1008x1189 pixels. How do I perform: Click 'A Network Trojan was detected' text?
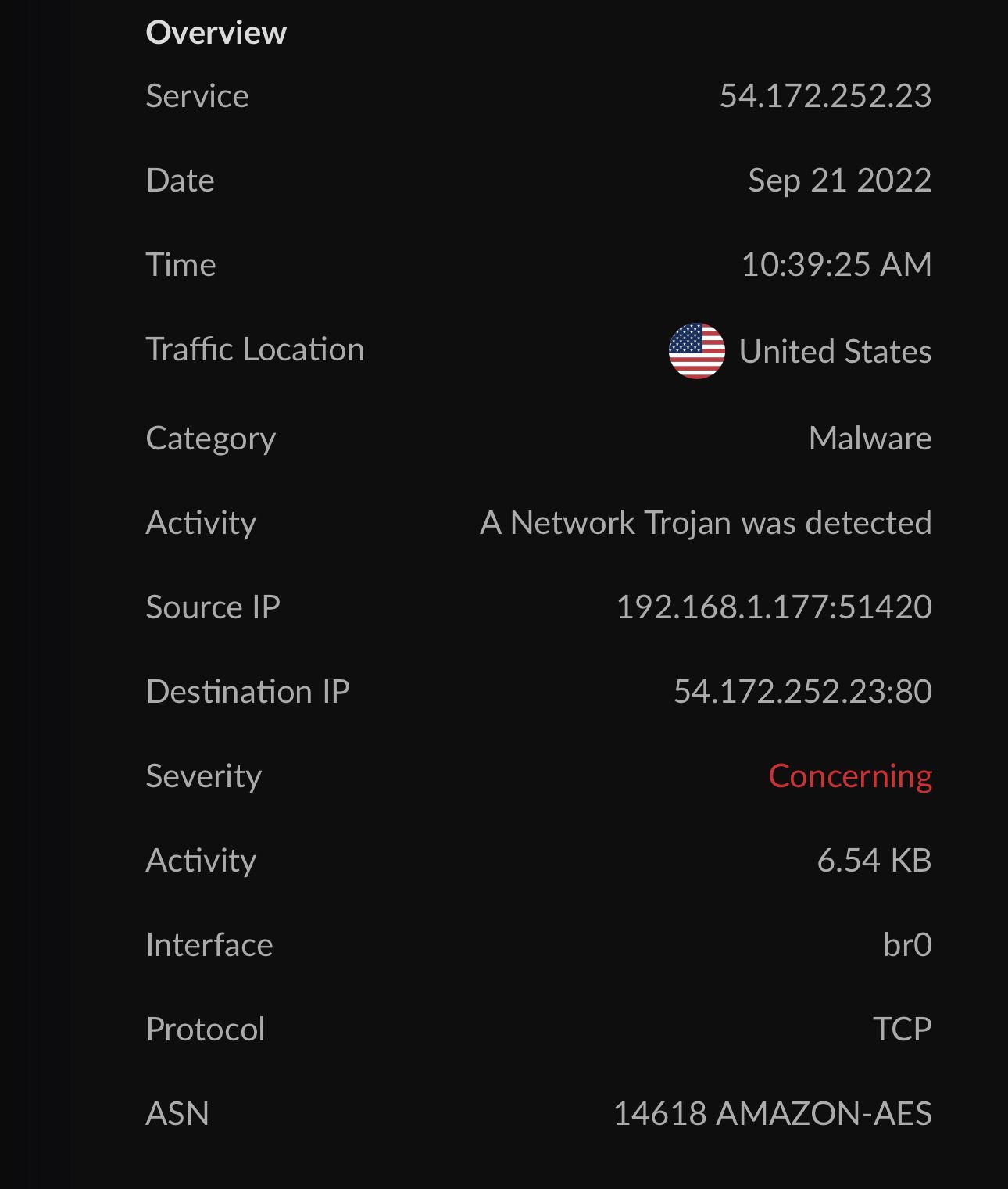(705, 523)
